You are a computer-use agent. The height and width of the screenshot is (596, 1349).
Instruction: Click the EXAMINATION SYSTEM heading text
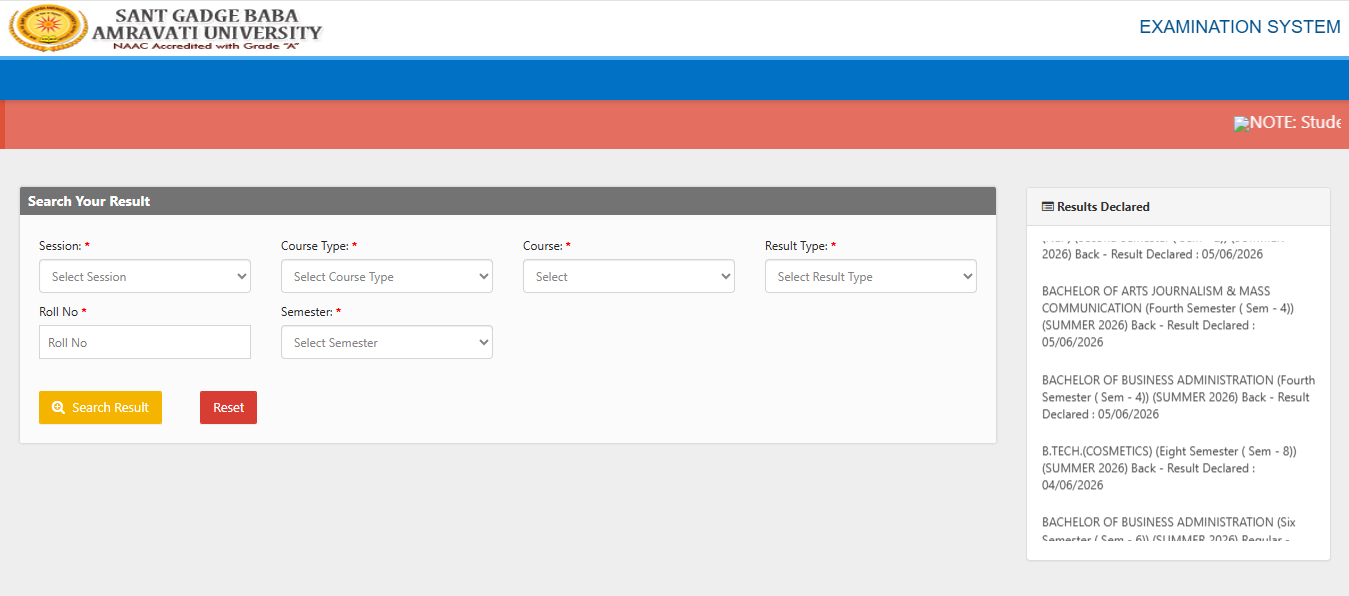pyautogui.click(x=1240, y=27)
